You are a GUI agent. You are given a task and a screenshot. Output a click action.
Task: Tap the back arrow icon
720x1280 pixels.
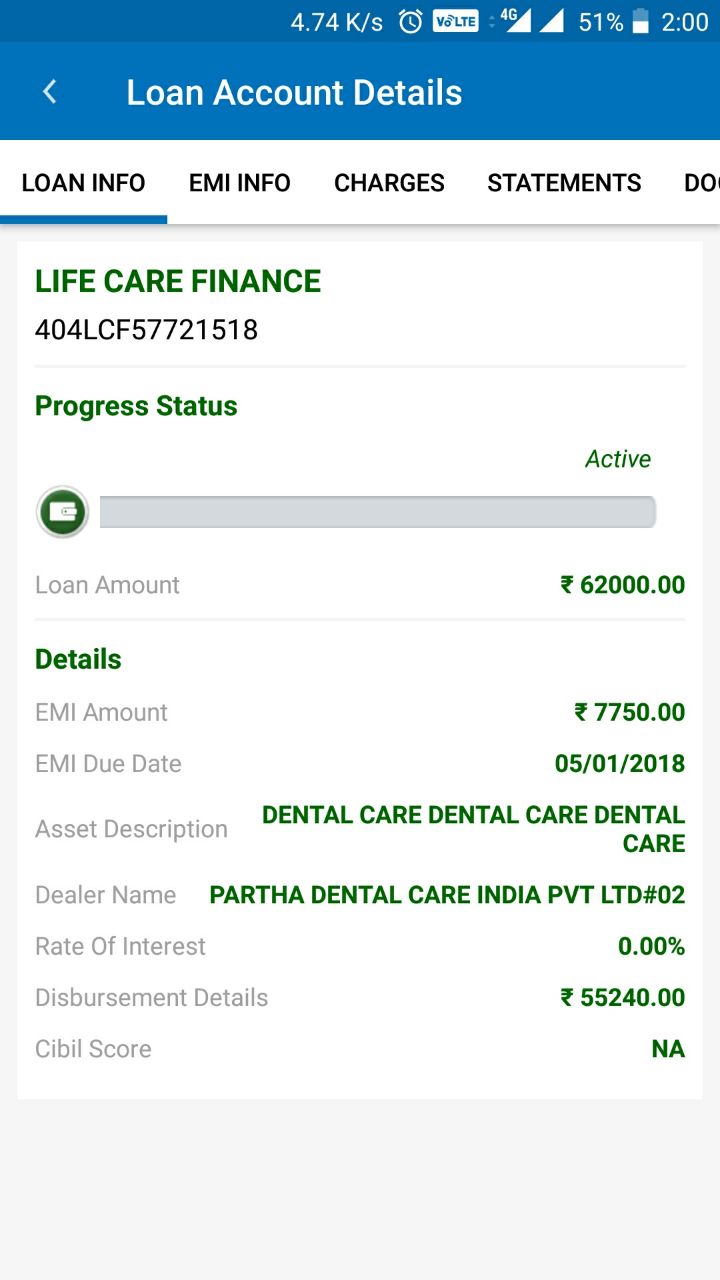tap(49, 93)
